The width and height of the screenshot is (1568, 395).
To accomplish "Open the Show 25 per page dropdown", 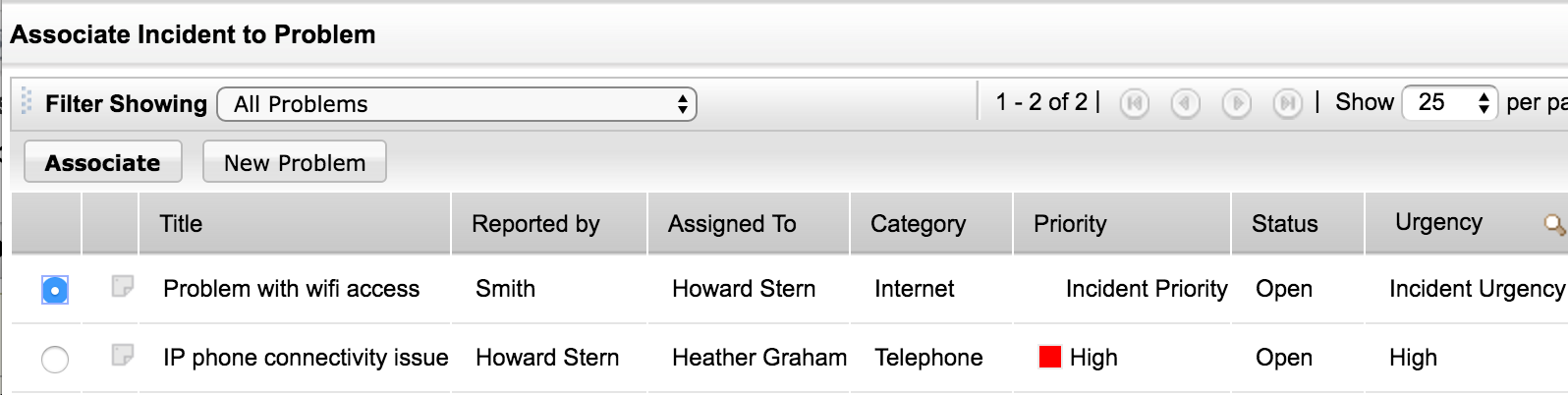I will pyautogui.click(x=1450, y=102).
